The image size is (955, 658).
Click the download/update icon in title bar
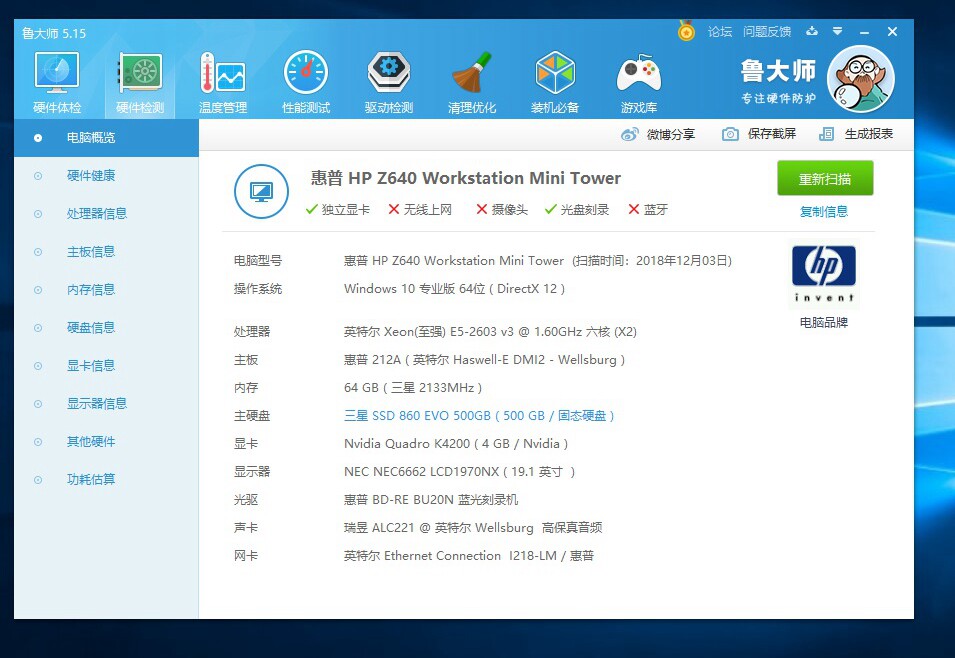click(812, 31)
